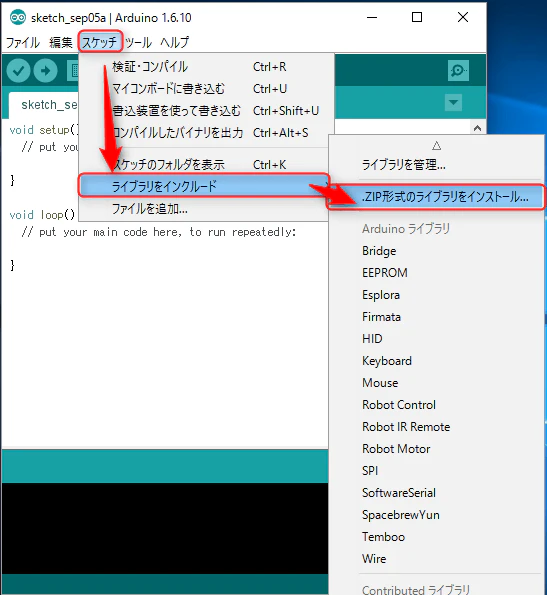Include the Firmata library
Screen dimensions: 547x595
[436, 317]
